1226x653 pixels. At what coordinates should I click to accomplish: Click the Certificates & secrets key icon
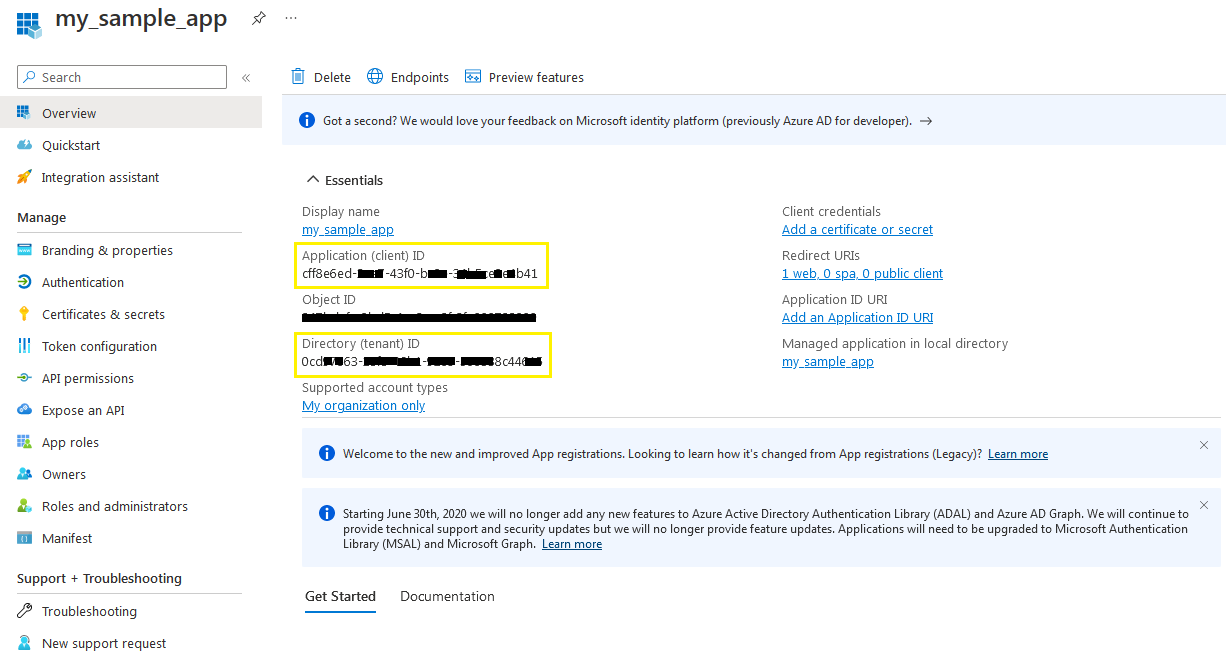pos(24,314)
